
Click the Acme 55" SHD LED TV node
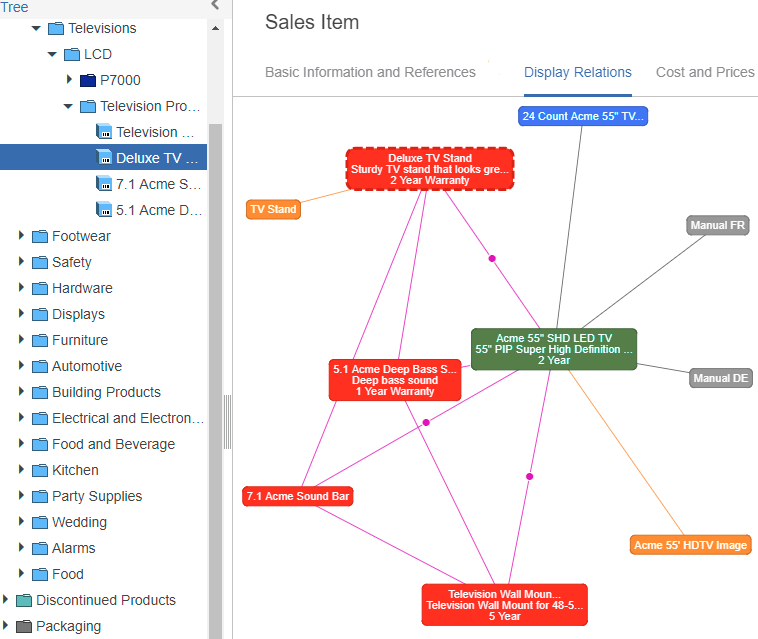pyautogui.click(x=554, y=349)
